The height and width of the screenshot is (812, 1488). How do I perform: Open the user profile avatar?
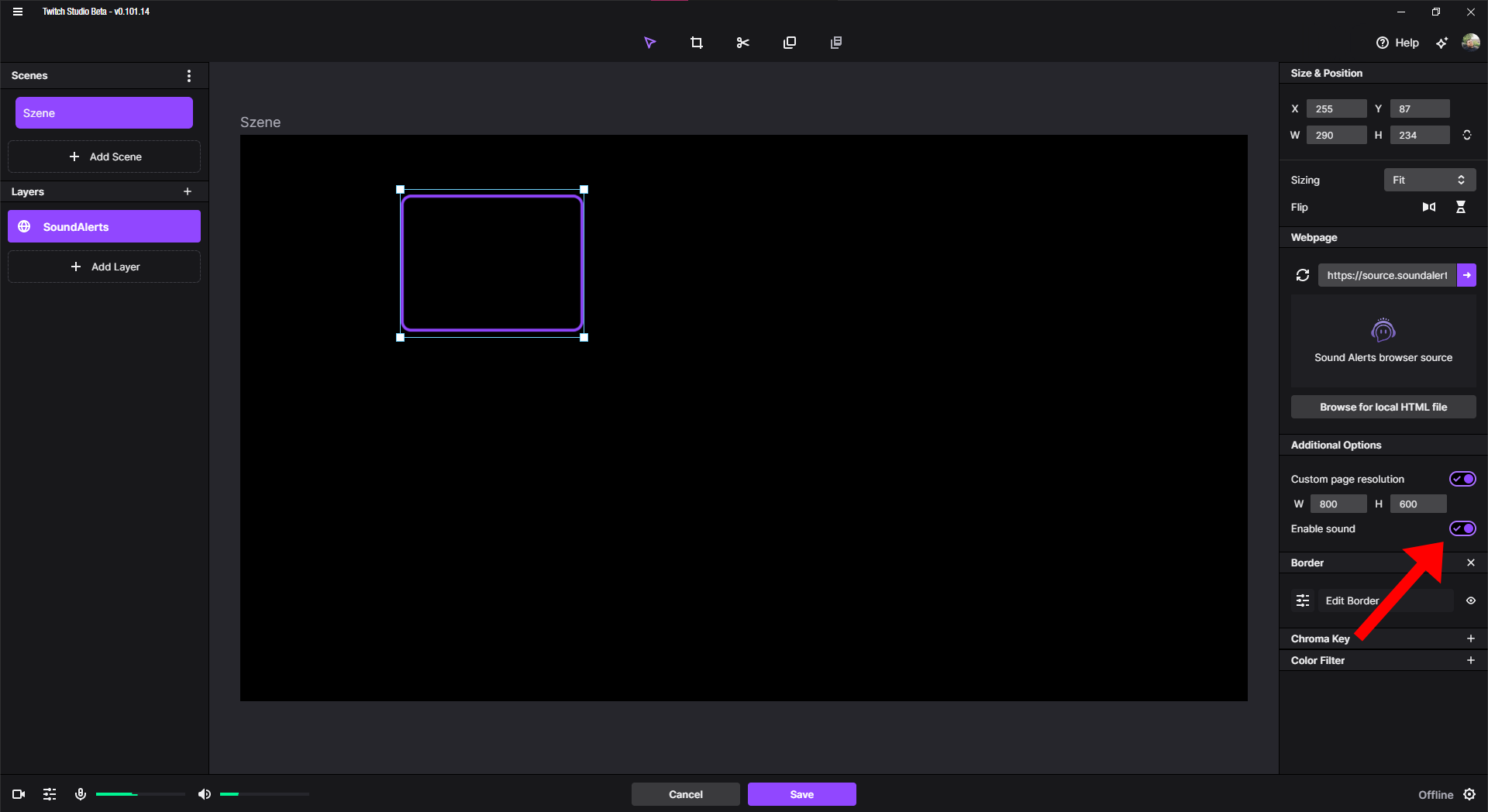[x=1470, y=42]
